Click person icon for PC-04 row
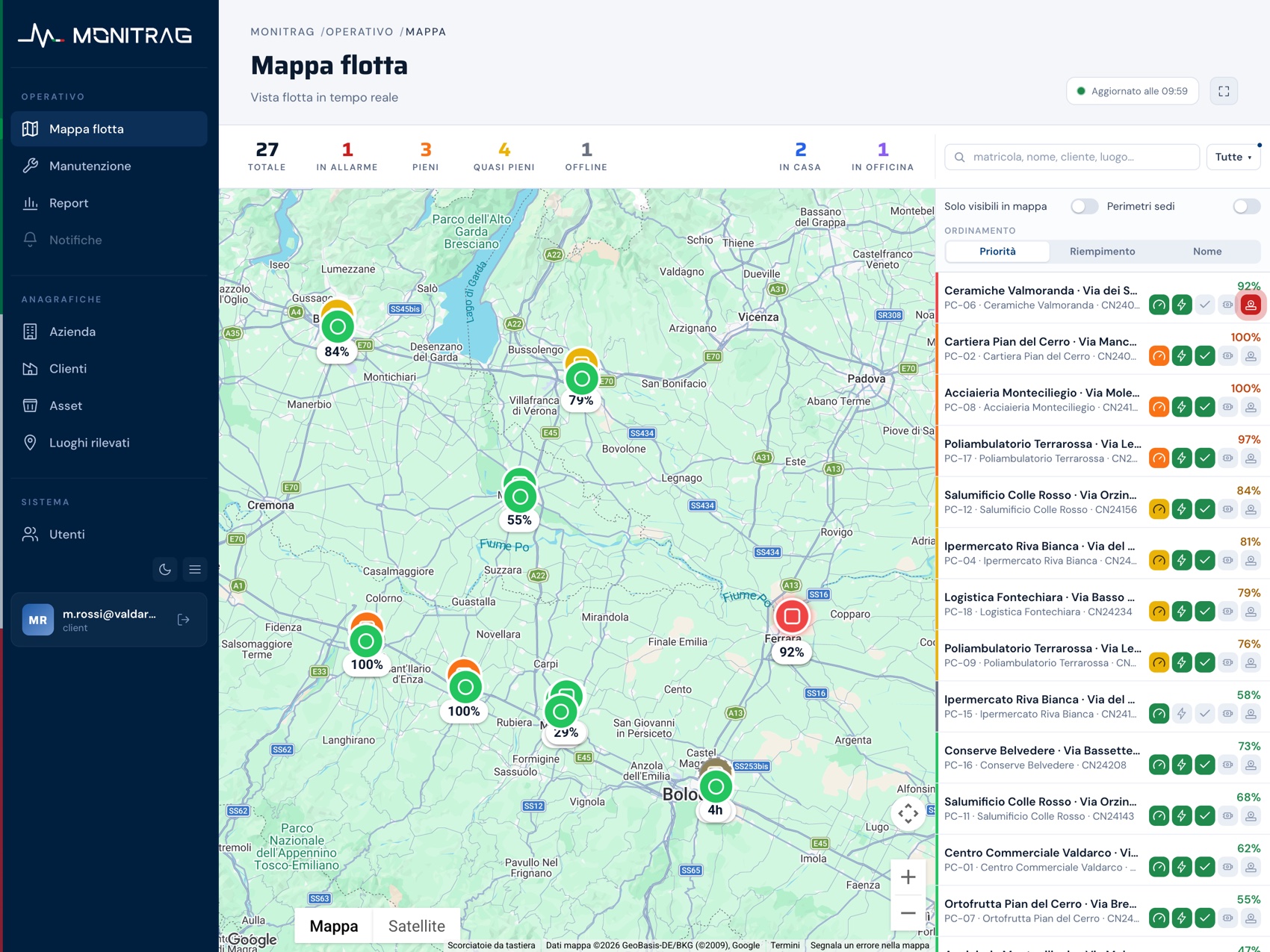 (x=1251, y=561)
